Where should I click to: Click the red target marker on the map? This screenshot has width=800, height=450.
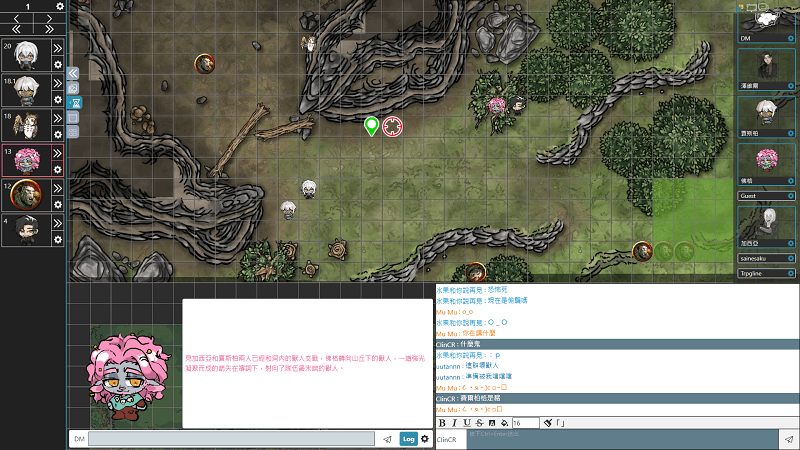point(392,126)
